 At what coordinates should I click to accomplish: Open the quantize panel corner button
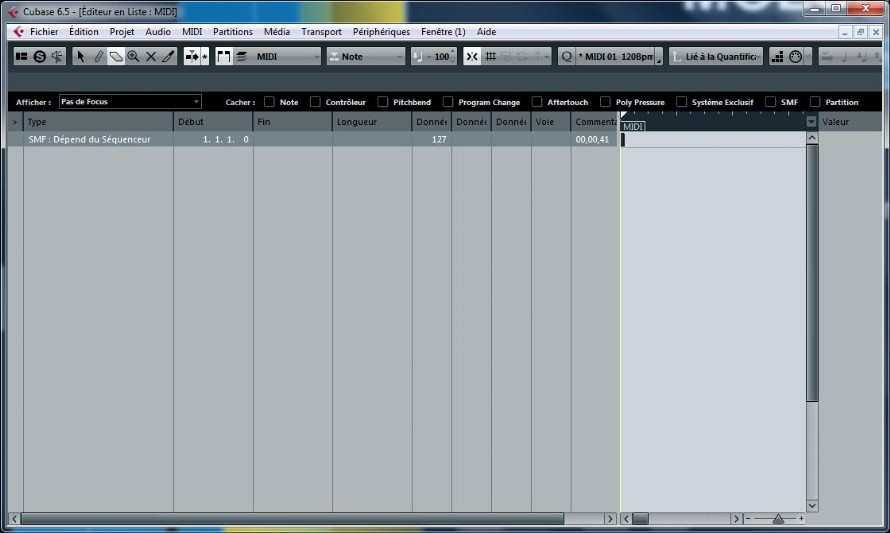[658, 56]
